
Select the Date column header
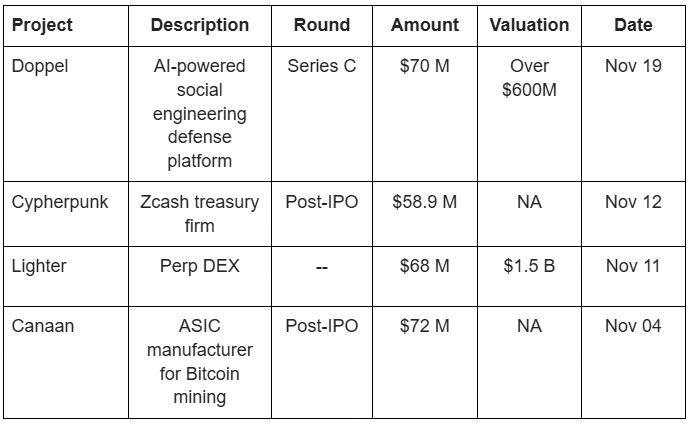(x=633, y=25)
